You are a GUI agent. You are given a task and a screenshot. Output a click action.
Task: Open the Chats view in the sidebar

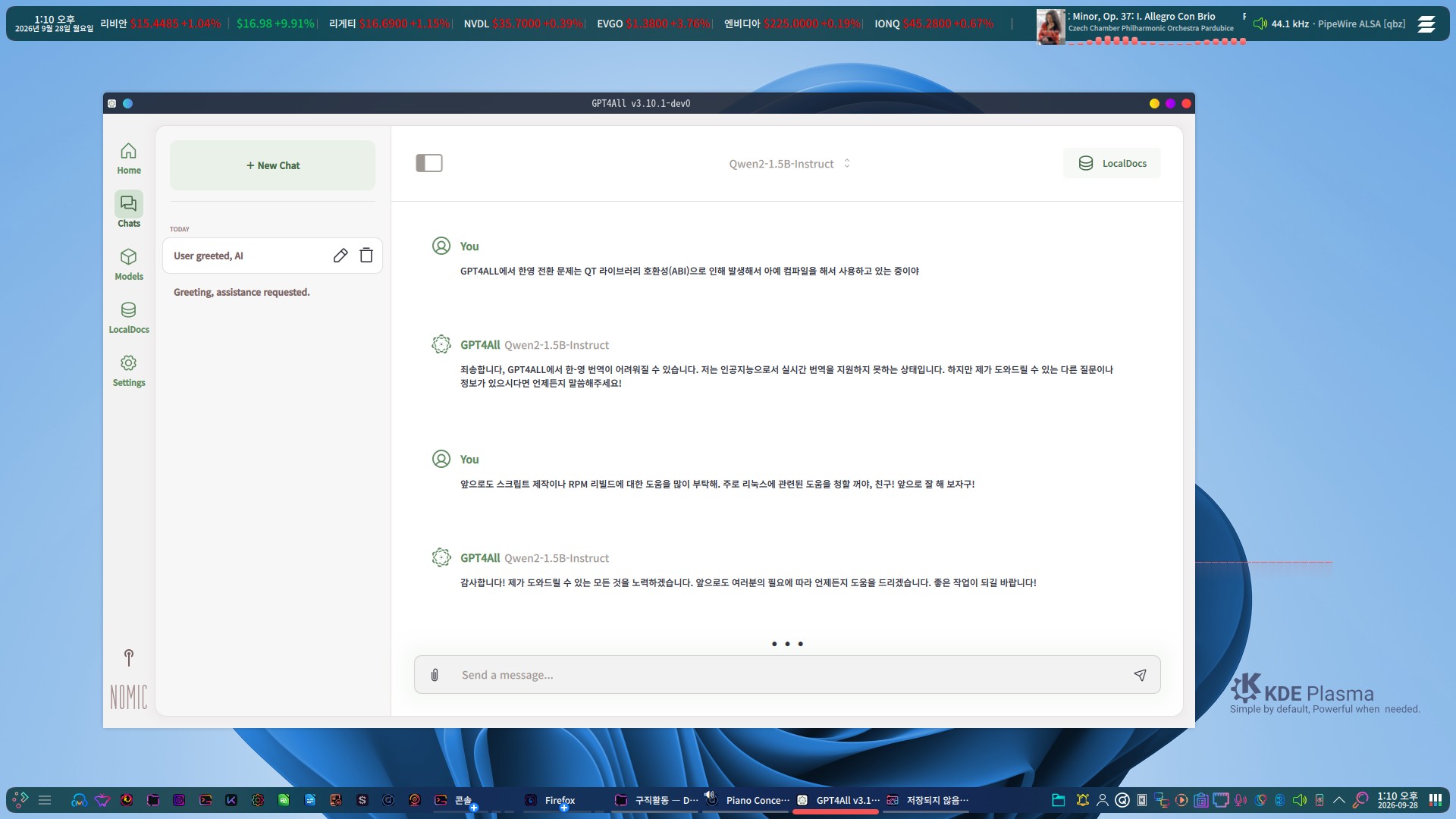coord(128,210)
